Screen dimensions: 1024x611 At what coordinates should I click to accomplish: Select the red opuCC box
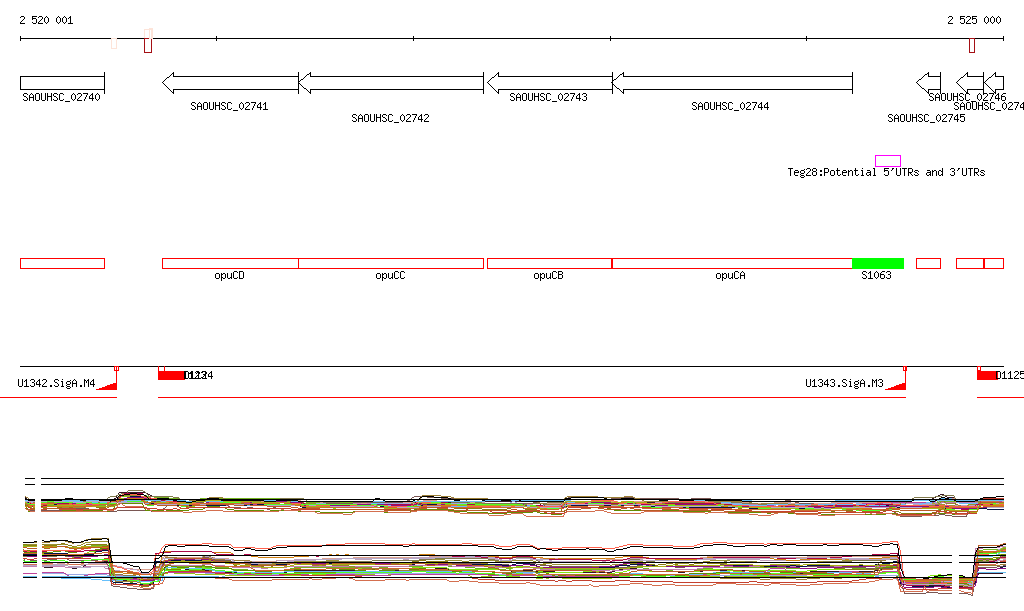pyautogui.click(x=391, y=264)
